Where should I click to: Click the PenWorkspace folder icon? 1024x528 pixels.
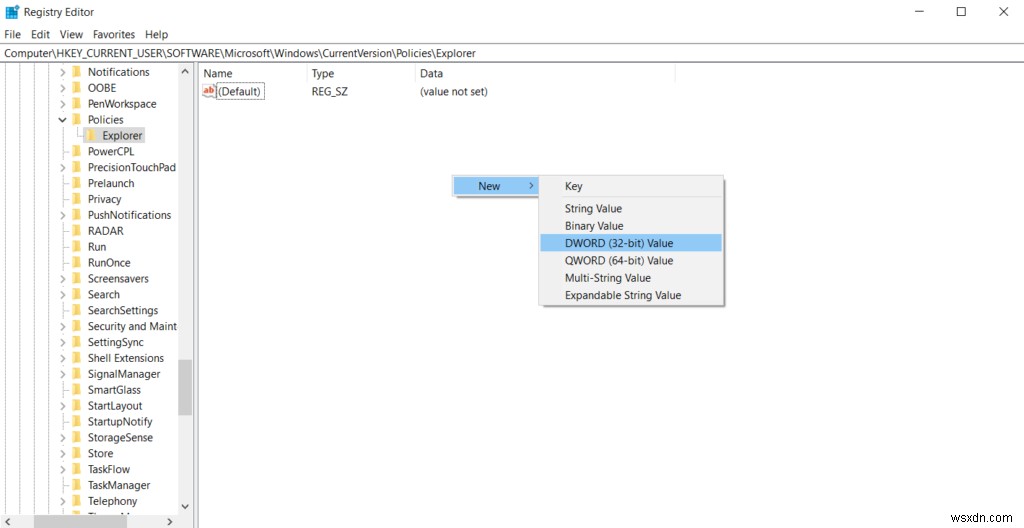pyautogui.click(x=76, y=103)
